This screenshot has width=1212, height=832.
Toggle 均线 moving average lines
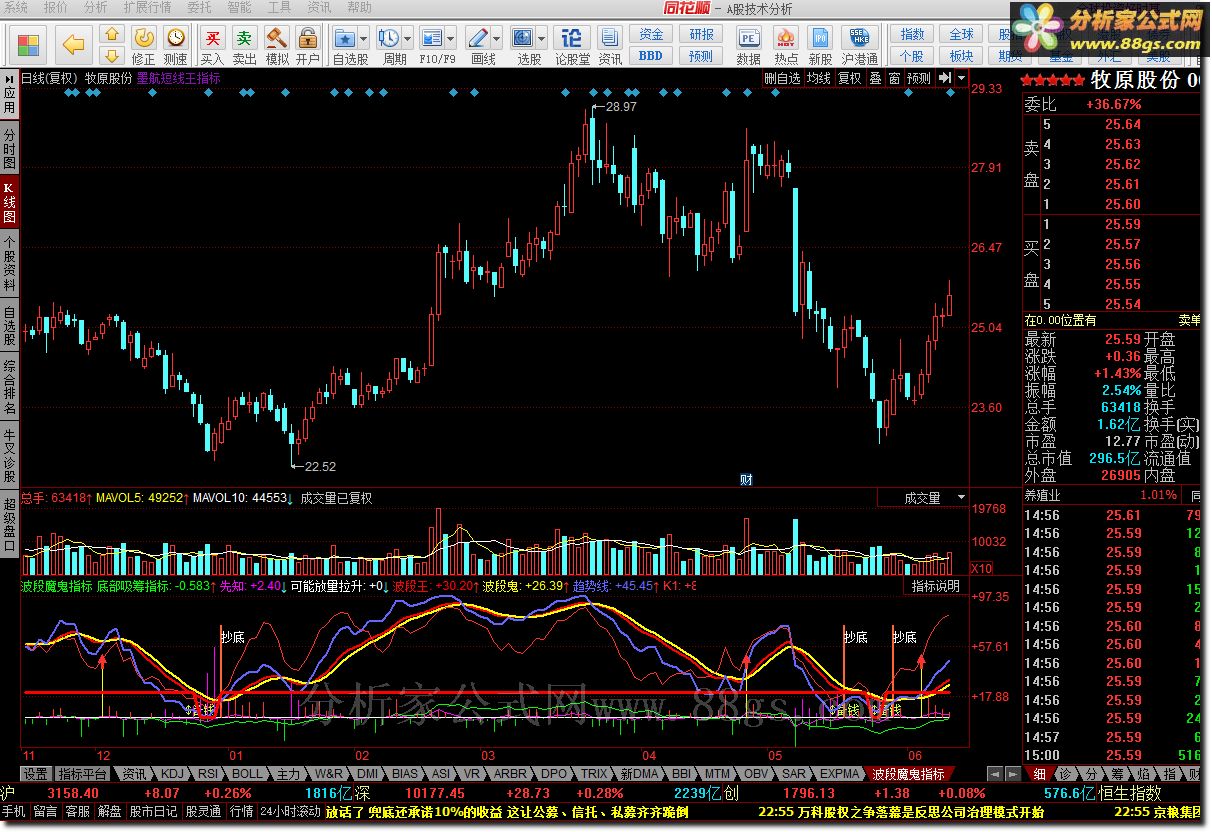[819, 78]
